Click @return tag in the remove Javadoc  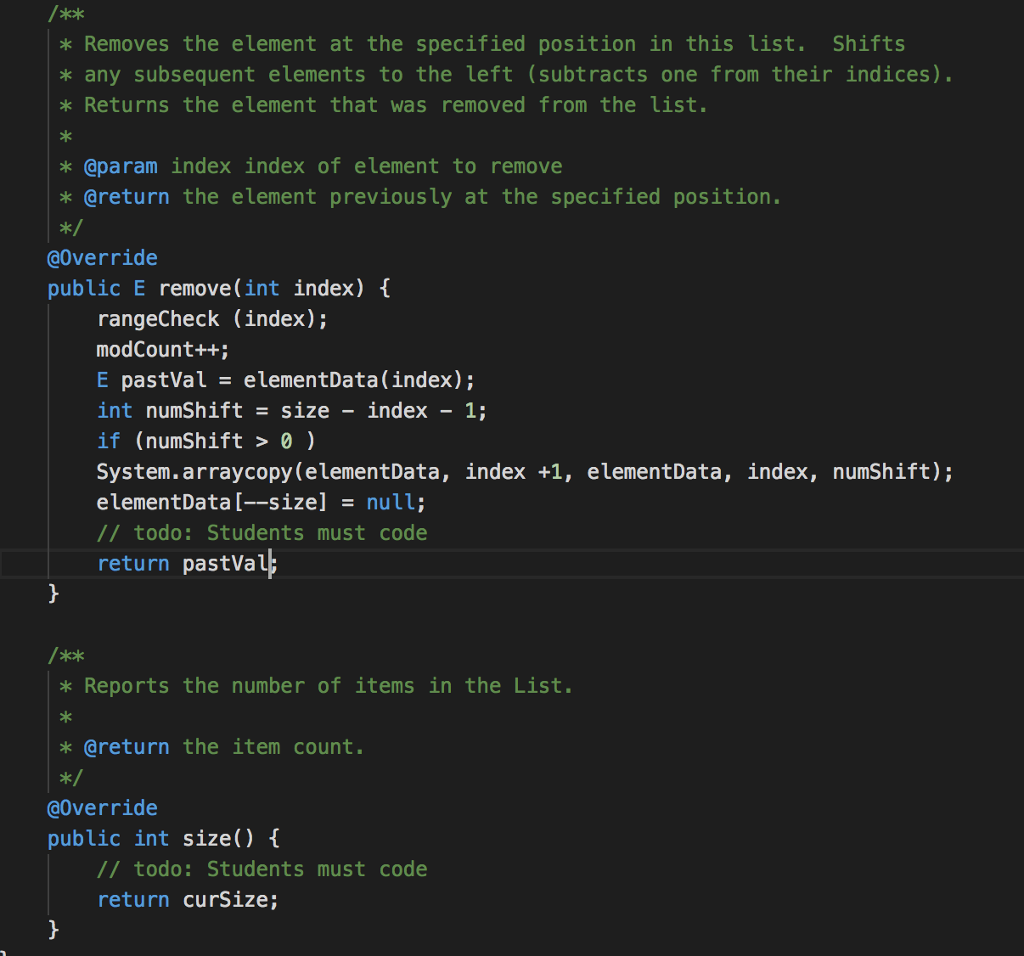tap(126, 197)
